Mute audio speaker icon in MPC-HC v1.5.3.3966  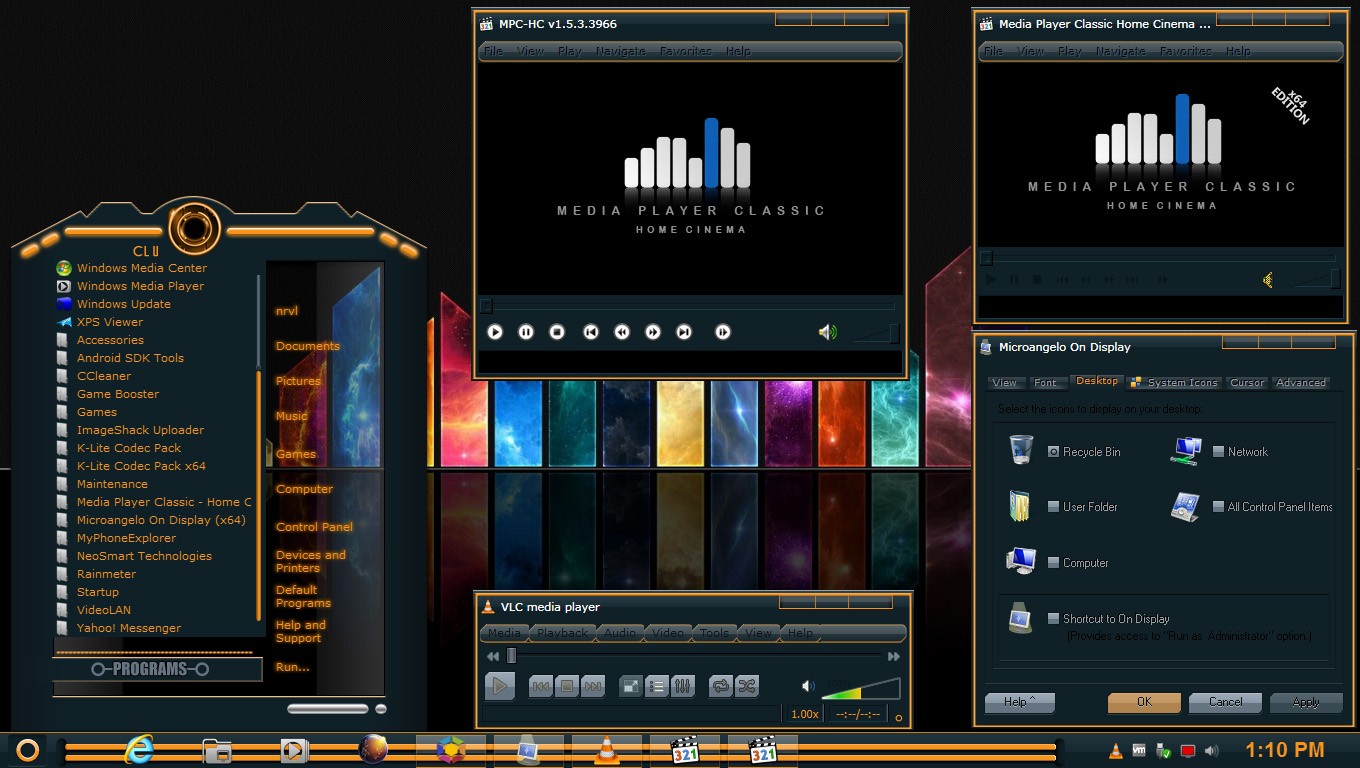827,332
